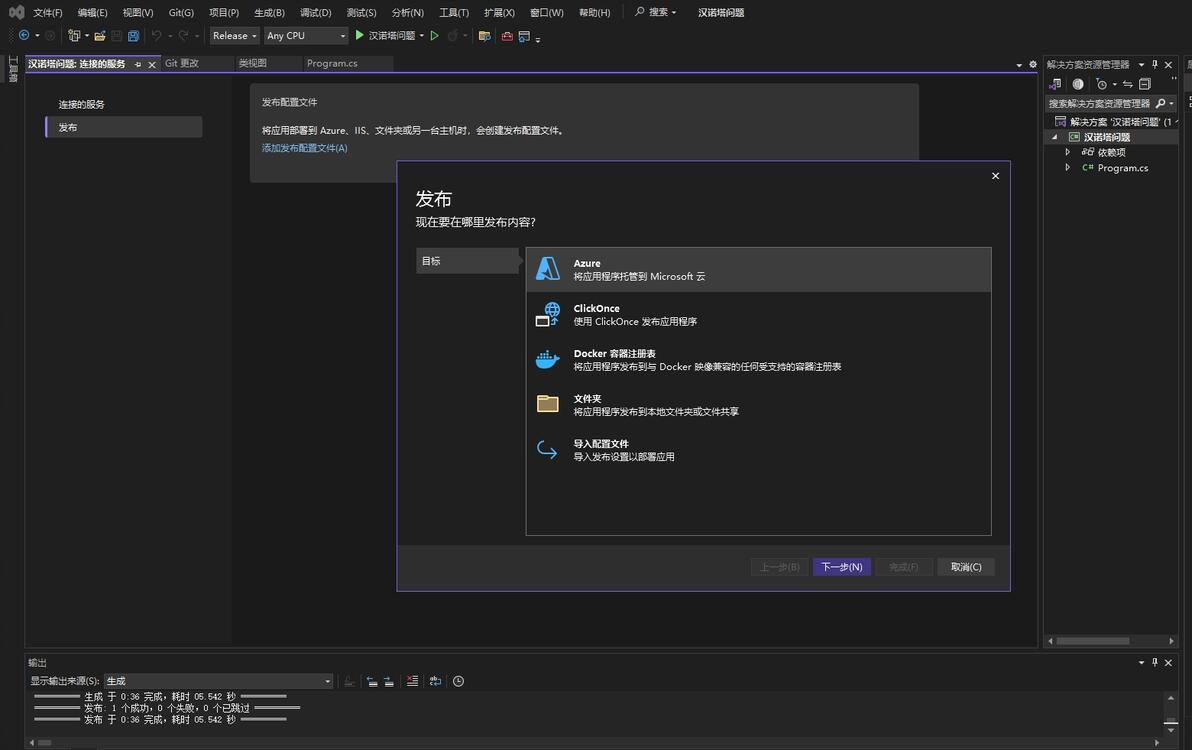1192x750 pixels.
Task: Click the window layout icon beside the toolbox
Action: coord(525,36)
